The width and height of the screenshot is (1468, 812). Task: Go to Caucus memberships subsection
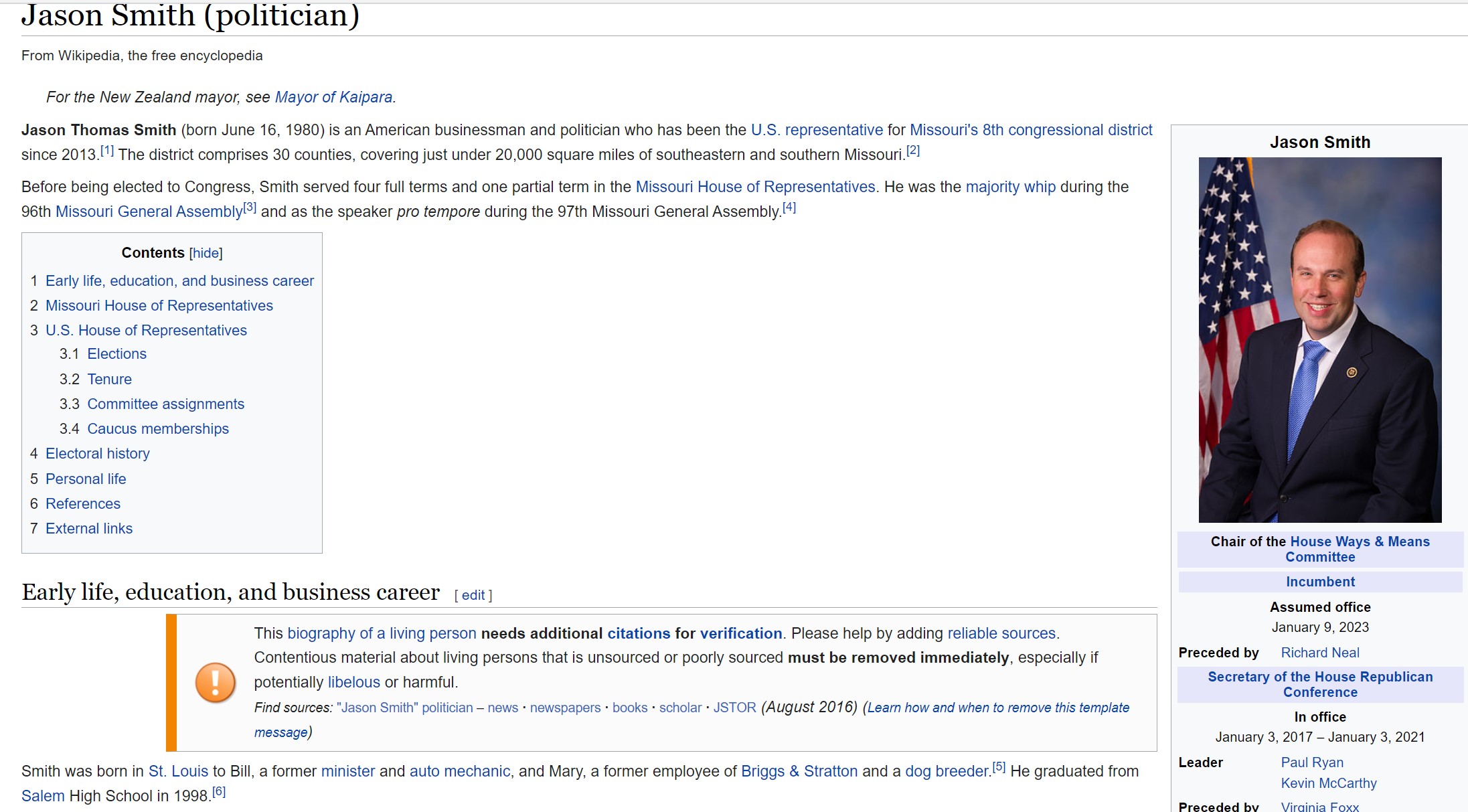[x=158, y=429]
